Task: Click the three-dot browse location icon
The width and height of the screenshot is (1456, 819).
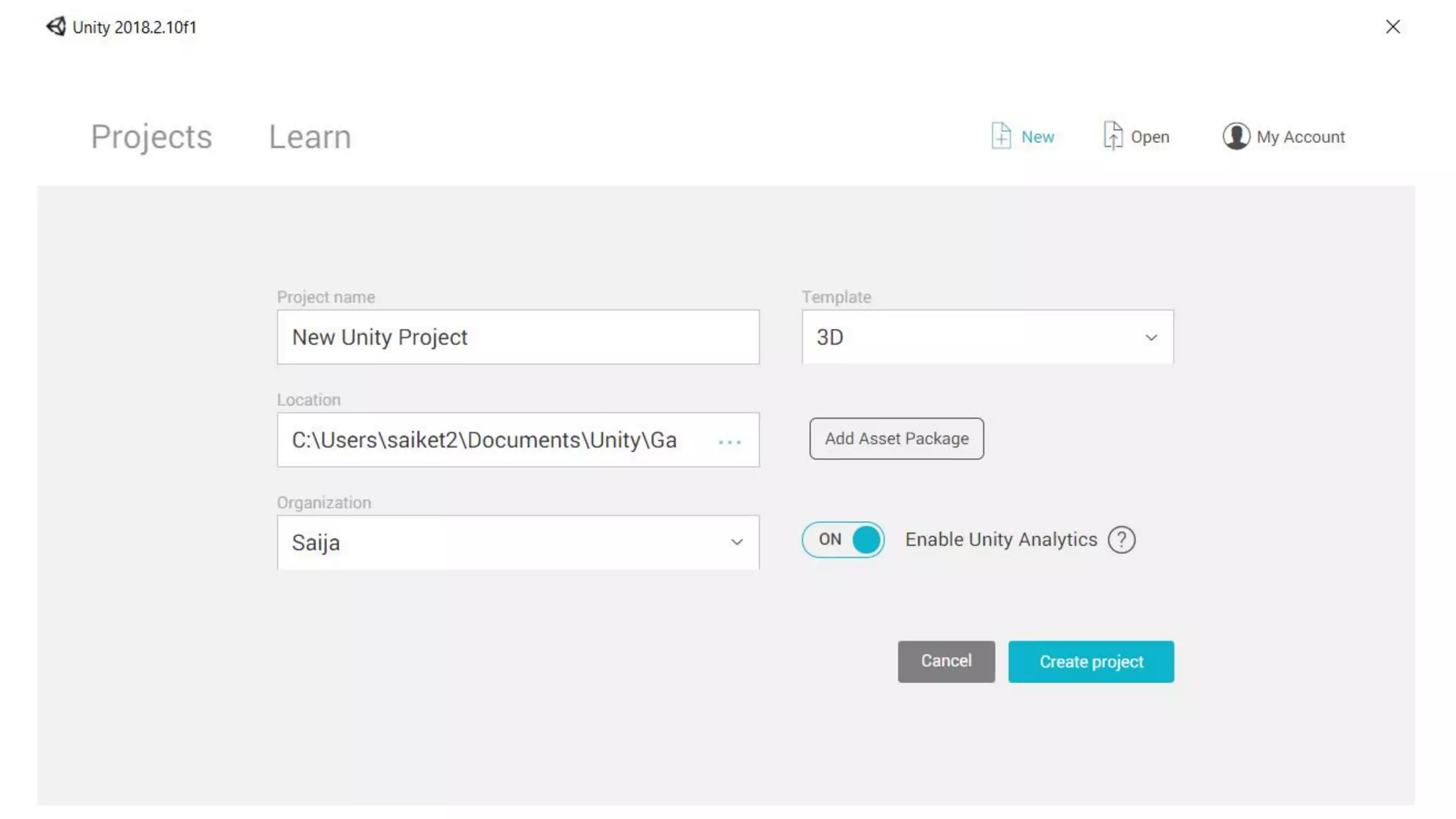Action: pos(729,441)
